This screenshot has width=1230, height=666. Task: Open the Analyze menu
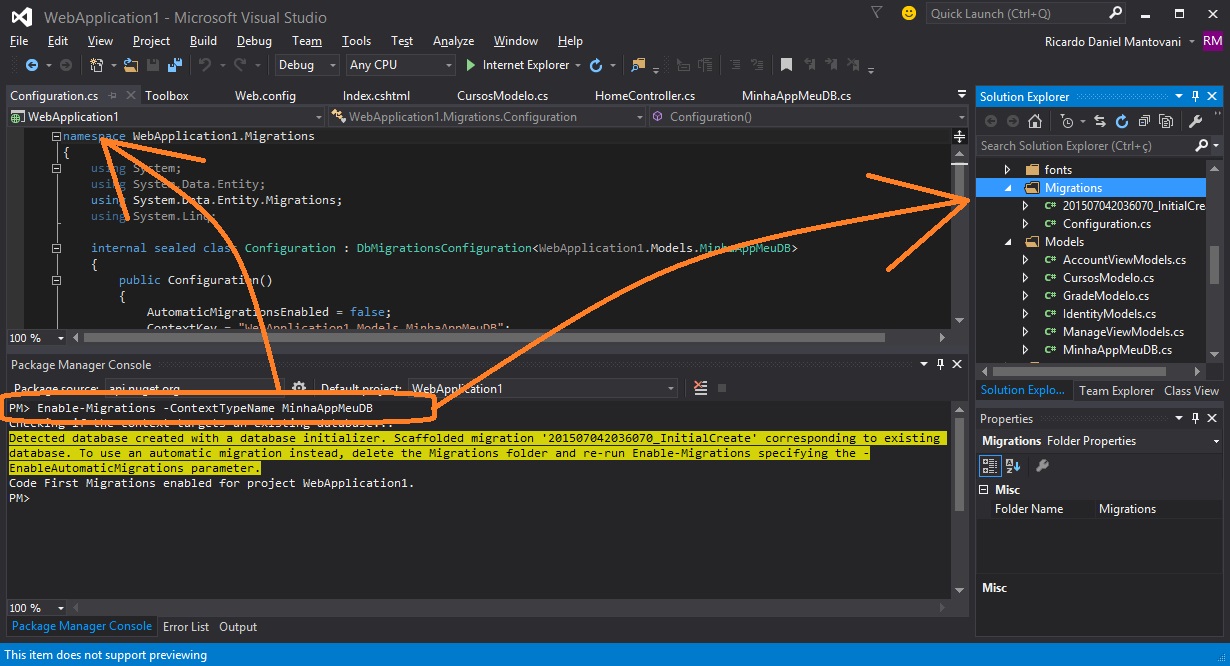(x=453, y=41)
